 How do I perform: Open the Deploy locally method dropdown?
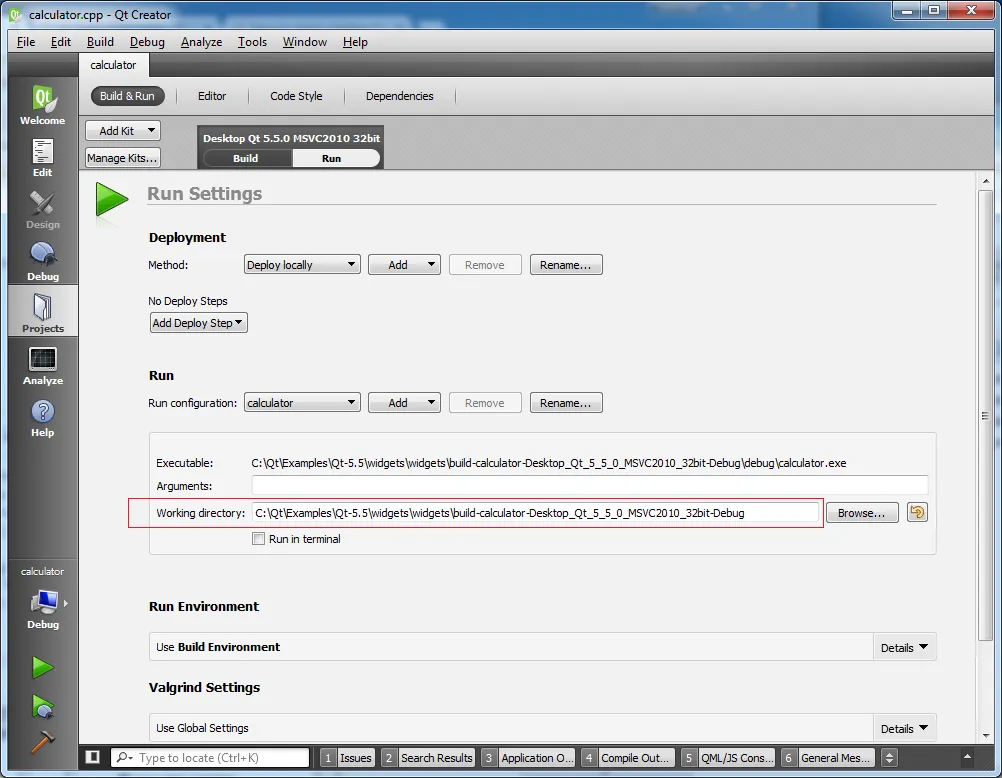click(x=302, y=265)
